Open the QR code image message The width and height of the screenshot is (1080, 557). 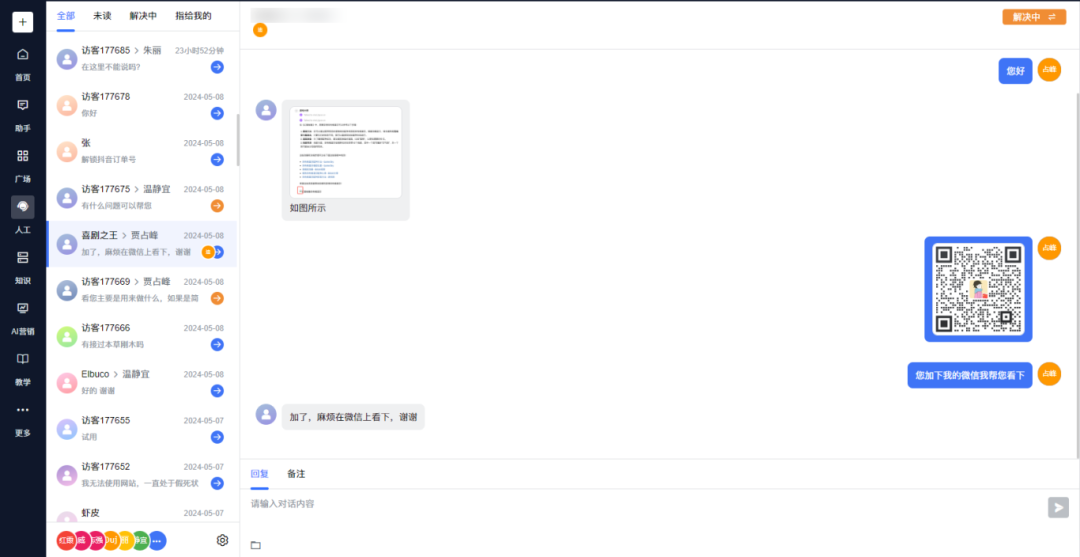[x=978, y=289]
